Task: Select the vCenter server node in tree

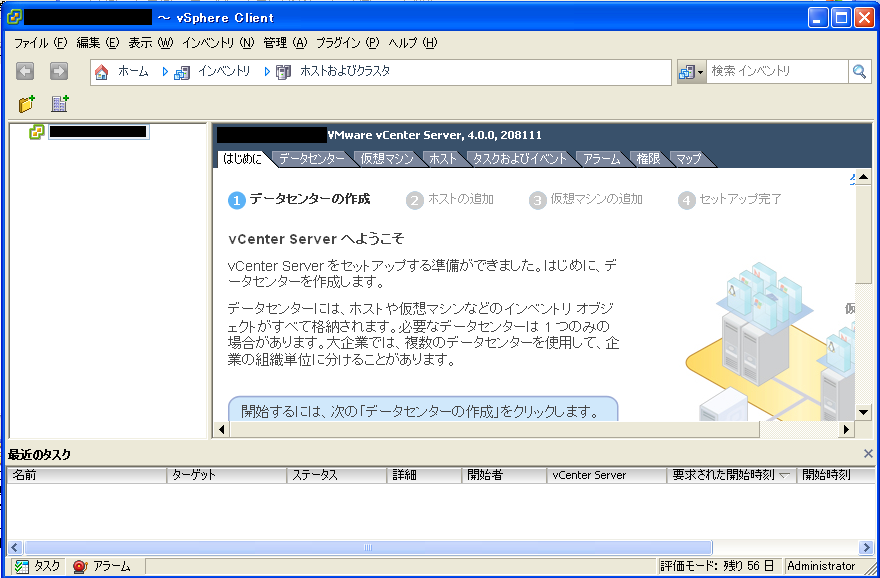Action: [90, 132]
